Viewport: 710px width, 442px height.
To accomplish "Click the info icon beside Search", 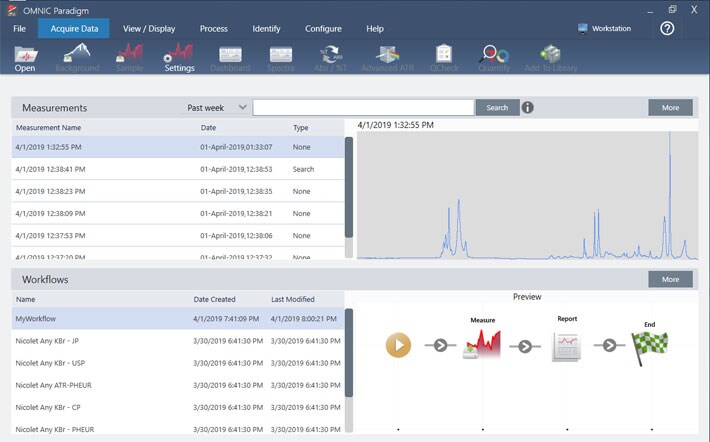I will point(527,108).
